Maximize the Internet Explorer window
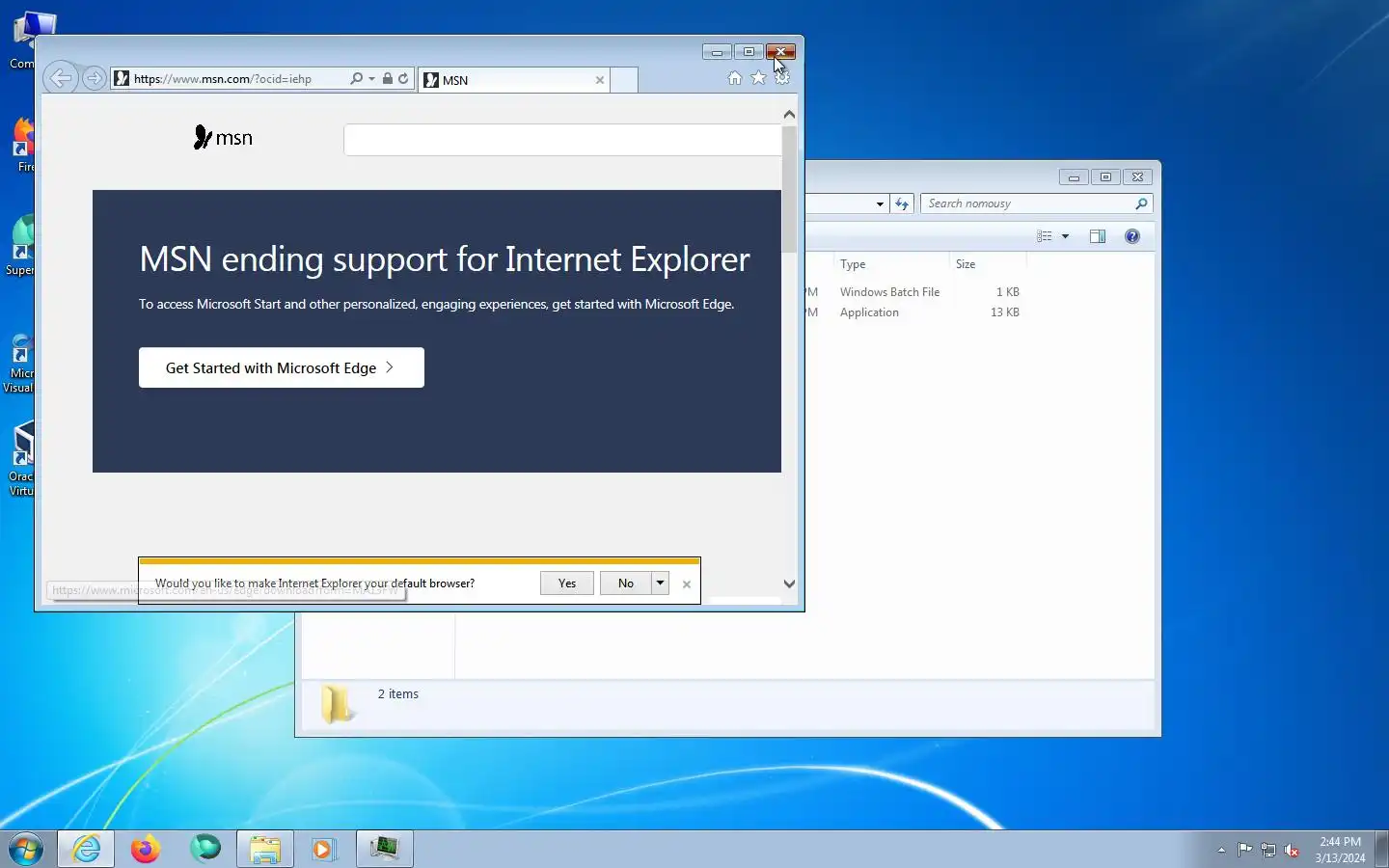 749,52
